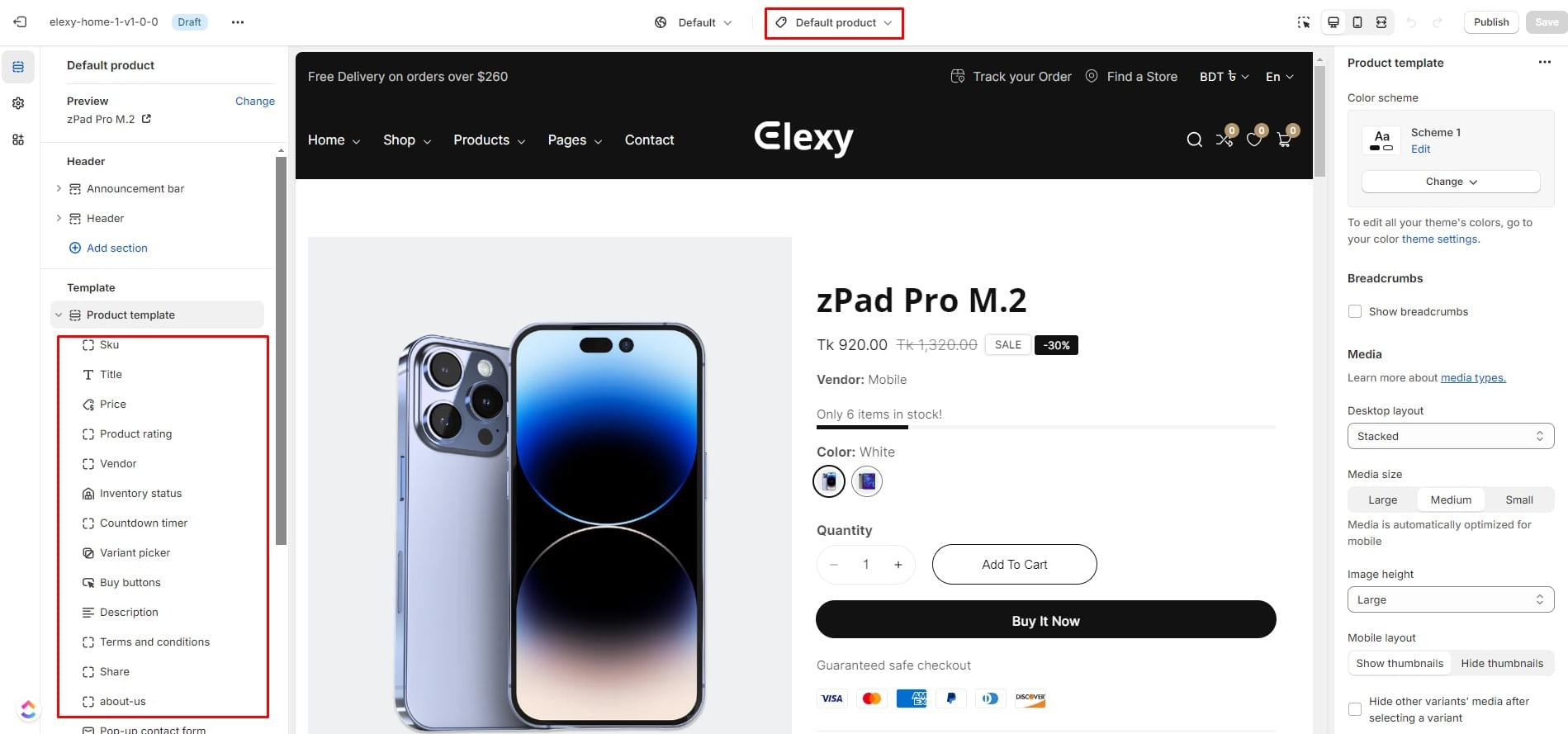The width and height of the screenshot is (1568, 734).
Task: Check Hide other variants' media option
Action: (1355, 709)
